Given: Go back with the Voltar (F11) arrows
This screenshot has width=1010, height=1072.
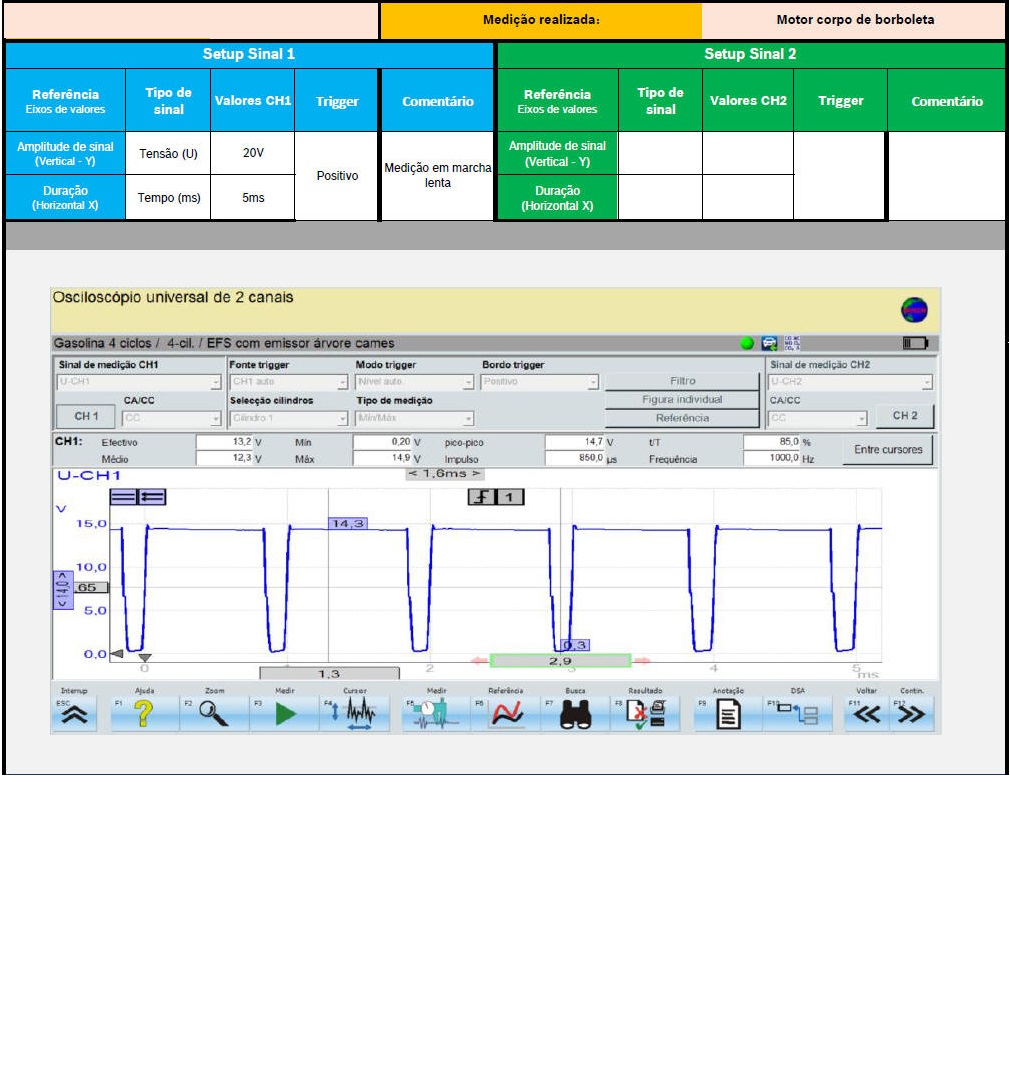Looking at the screenshot, I should (x=866, y=713).
